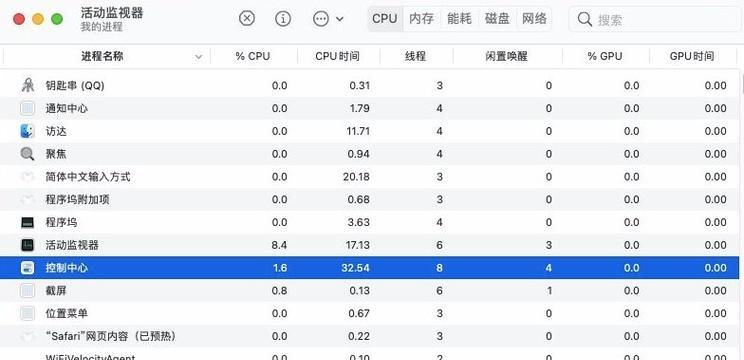Open the process info (i) icon
This screenshot has width=744, height=360.
pyautogui.click(x=283, y=18)
